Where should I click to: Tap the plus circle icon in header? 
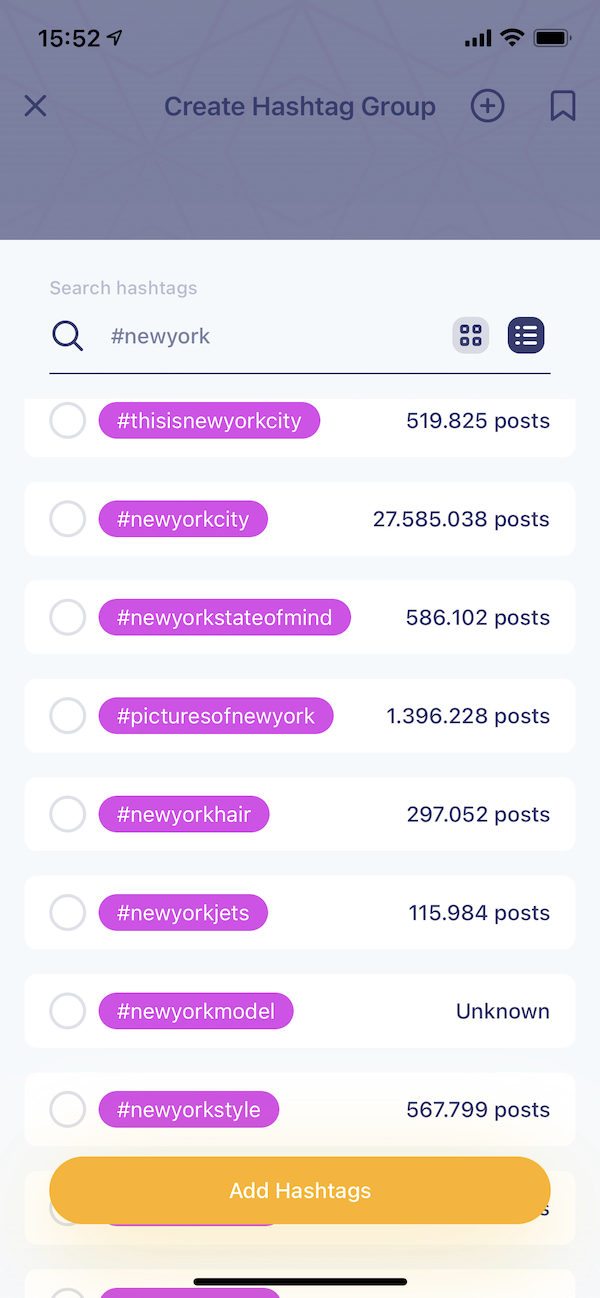[x=488, y=106]
